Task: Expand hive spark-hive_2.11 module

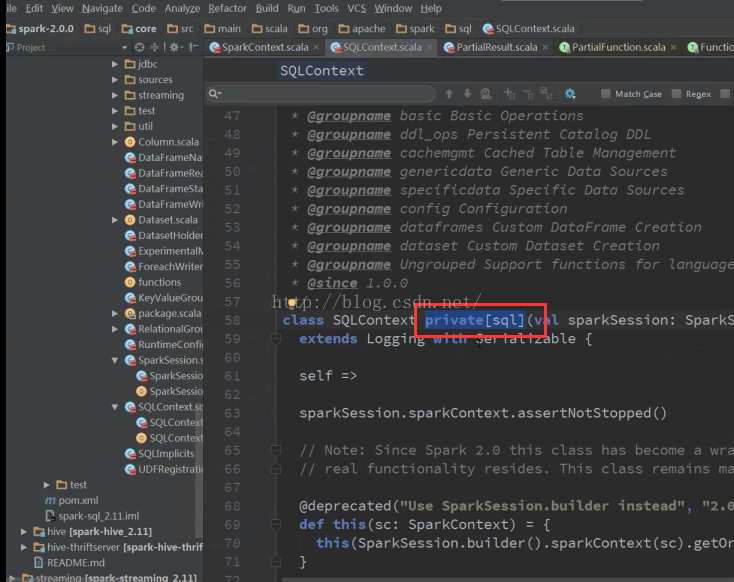Action: tap(24, 531)
